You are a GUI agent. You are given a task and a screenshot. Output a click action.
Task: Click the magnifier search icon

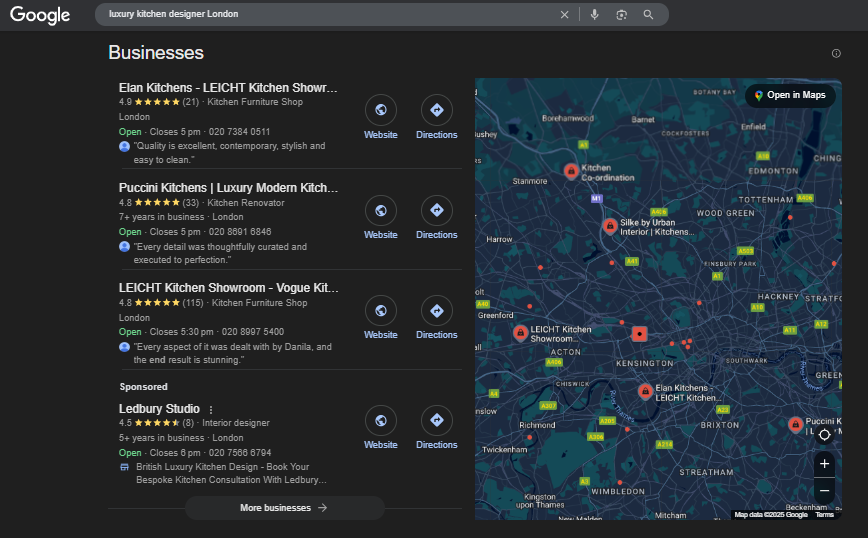[x=648, y=15]
